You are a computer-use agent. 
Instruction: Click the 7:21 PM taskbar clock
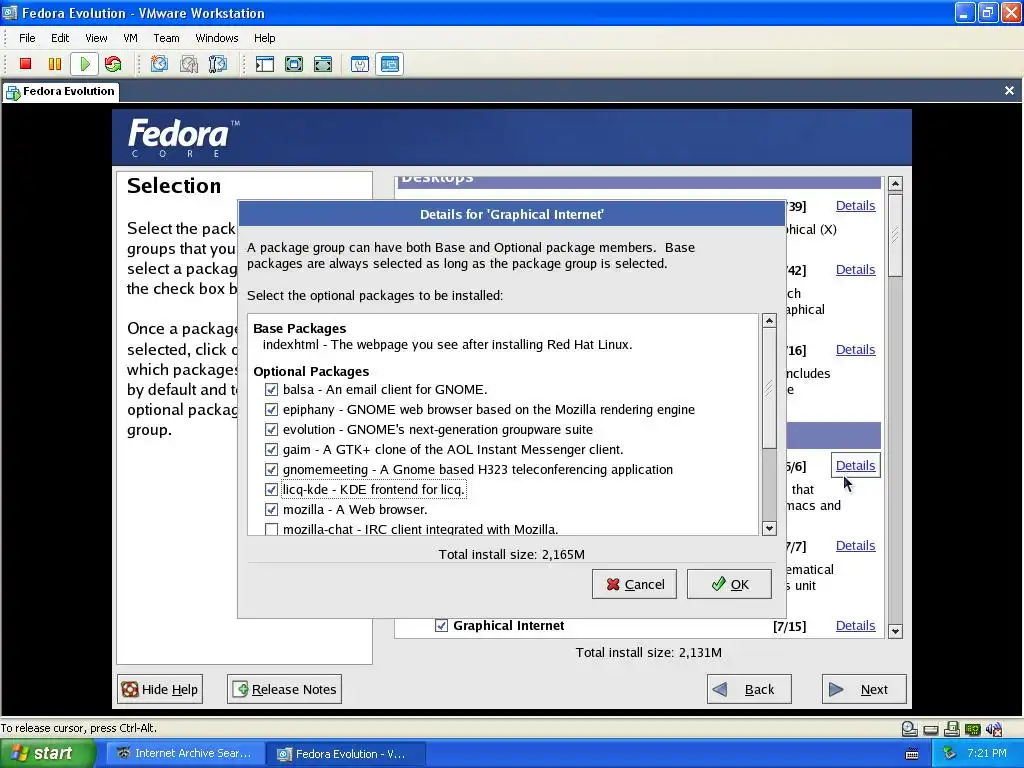987,754
